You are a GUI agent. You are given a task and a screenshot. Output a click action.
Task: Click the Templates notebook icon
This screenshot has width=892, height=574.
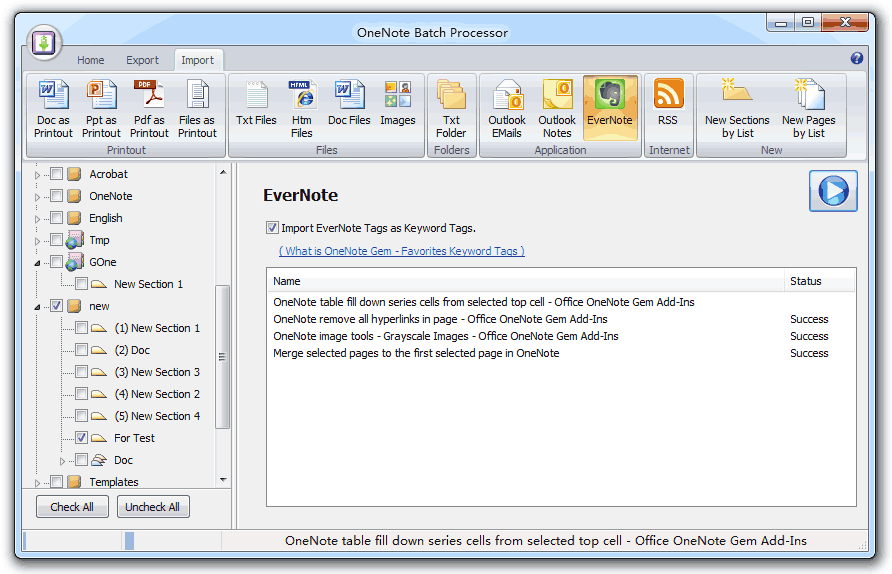75,482
